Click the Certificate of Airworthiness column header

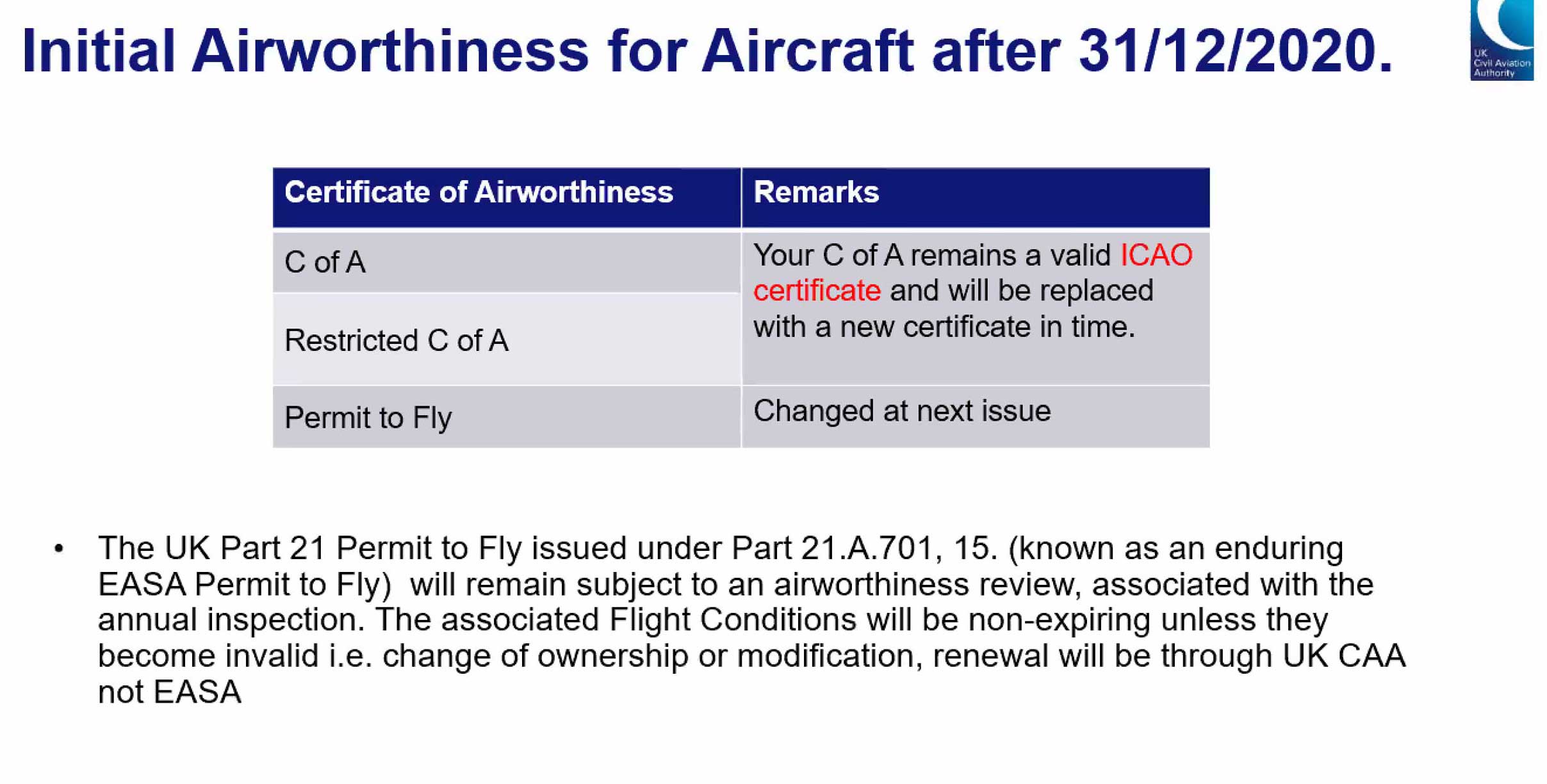507,198
